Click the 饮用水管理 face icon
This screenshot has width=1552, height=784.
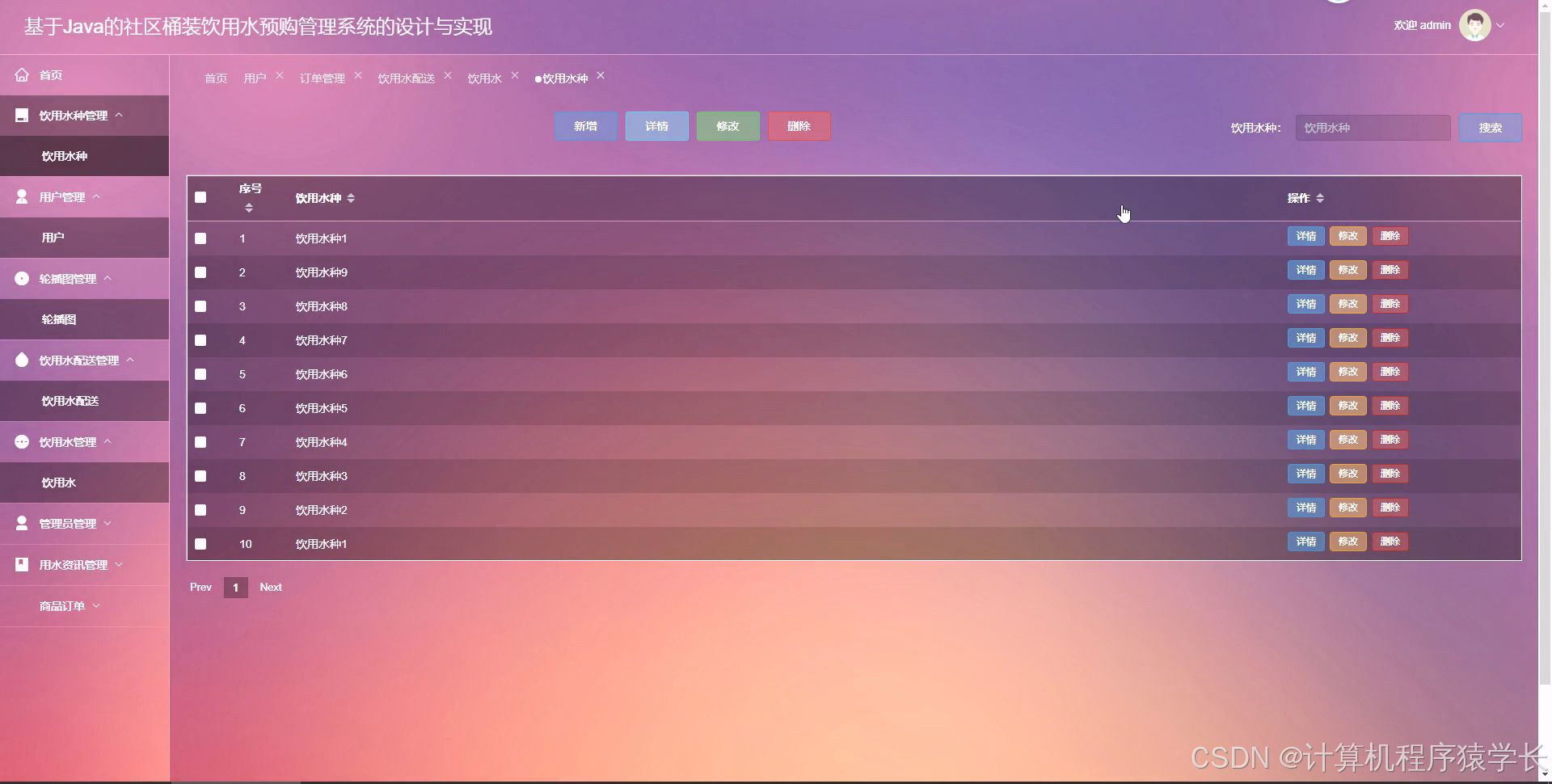click(x=22, y=441)
